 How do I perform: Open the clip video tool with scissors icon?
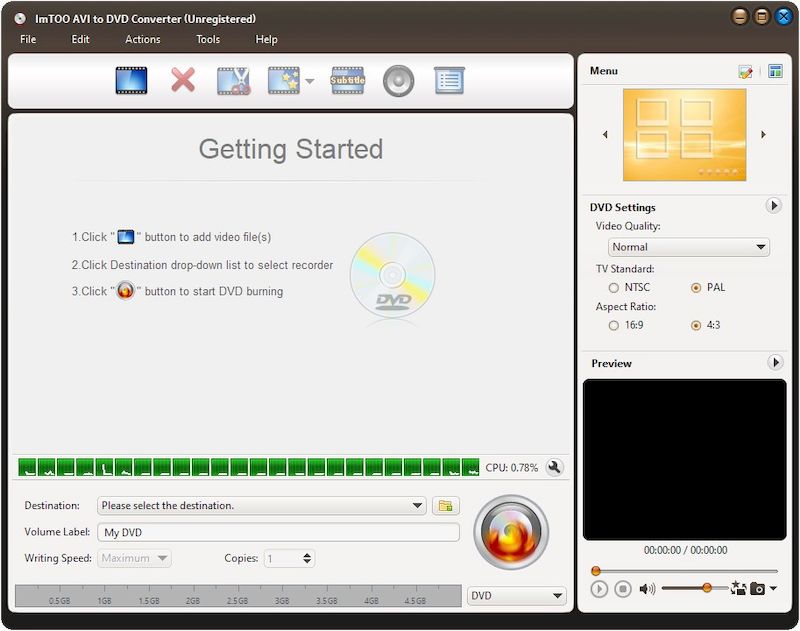[x=233, y=80]
